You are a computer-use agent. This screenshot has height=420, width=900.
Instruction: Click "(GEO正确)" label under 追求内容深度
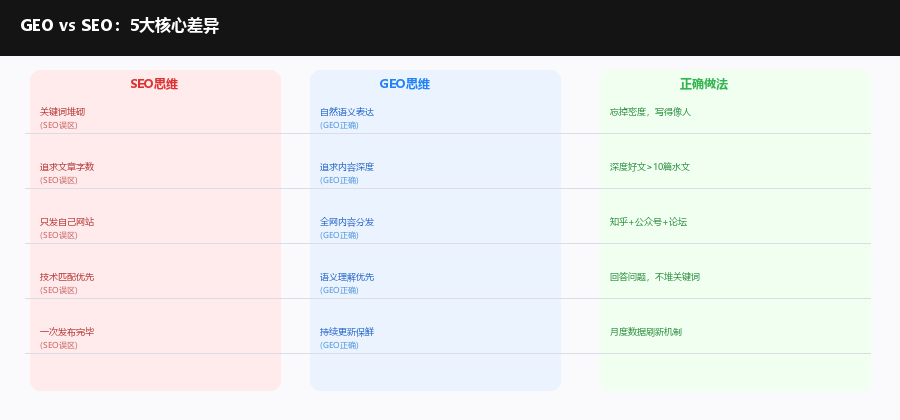tap(339, 180)
